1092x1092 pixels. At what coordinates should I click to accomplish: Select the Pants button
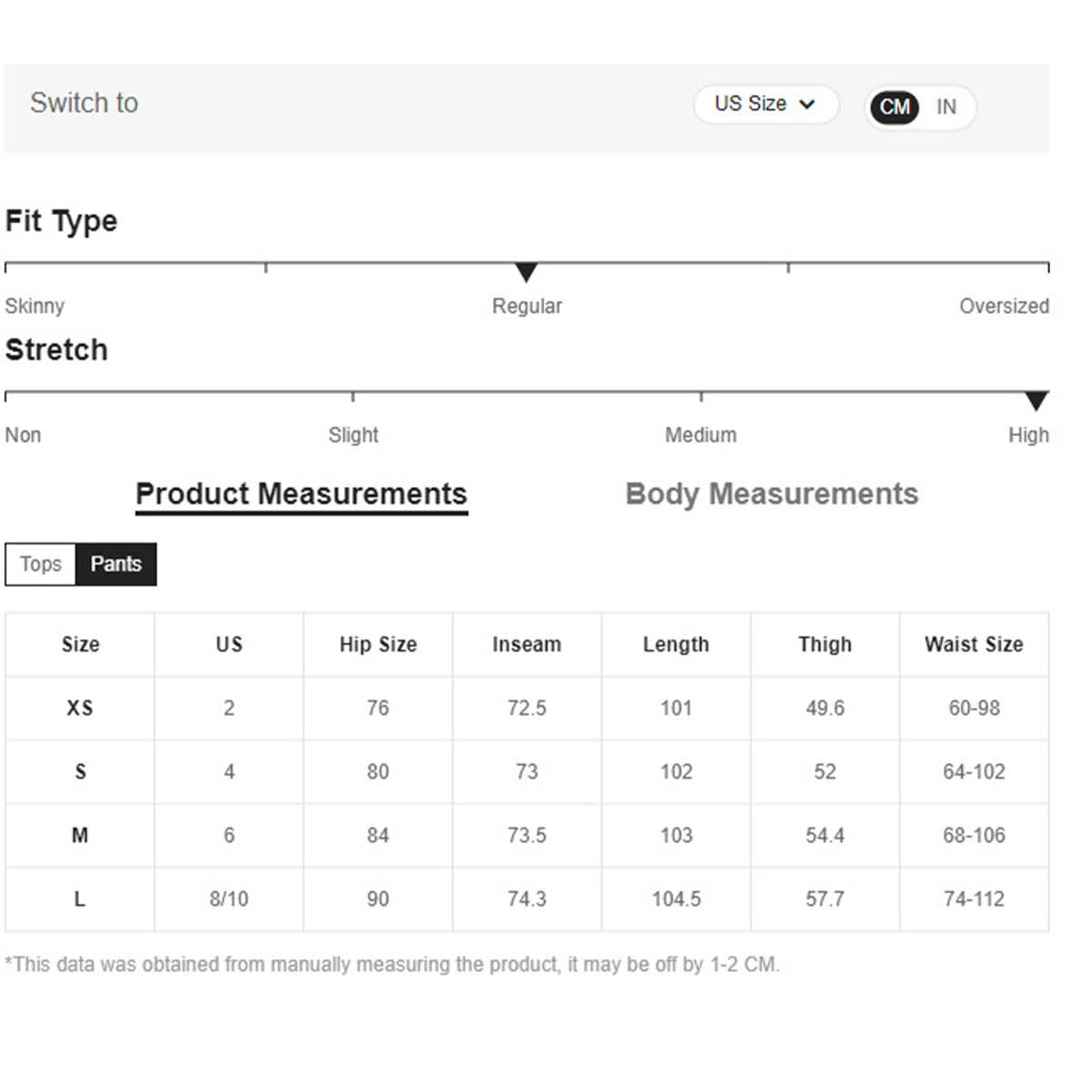pyautogui.click(x=116, y=564)
